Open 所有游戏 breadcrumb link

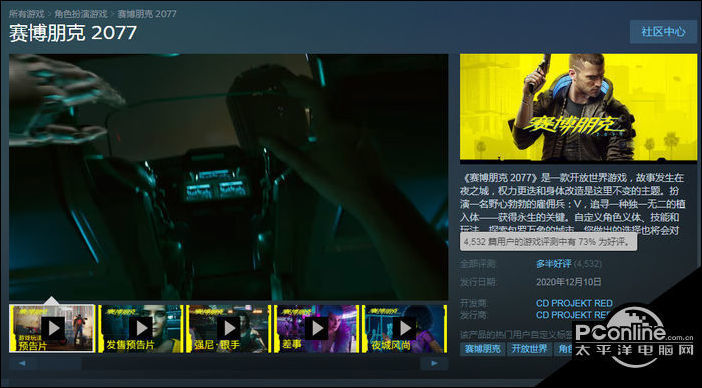[26, 14]
